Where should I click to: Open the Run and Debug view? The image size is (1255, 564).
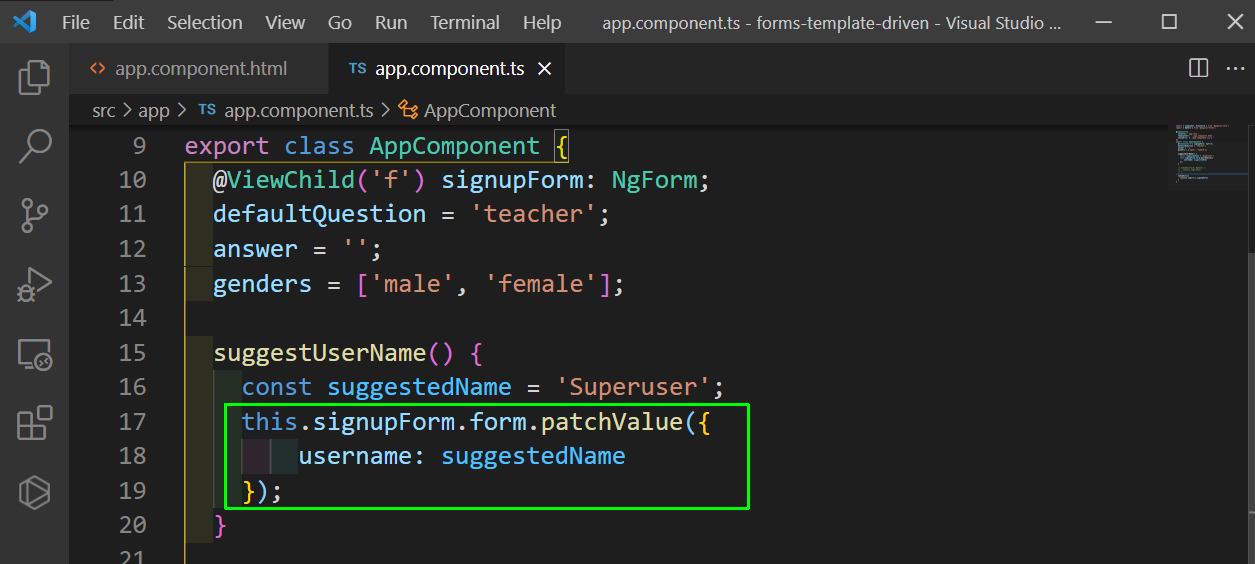tap(34, 285)
